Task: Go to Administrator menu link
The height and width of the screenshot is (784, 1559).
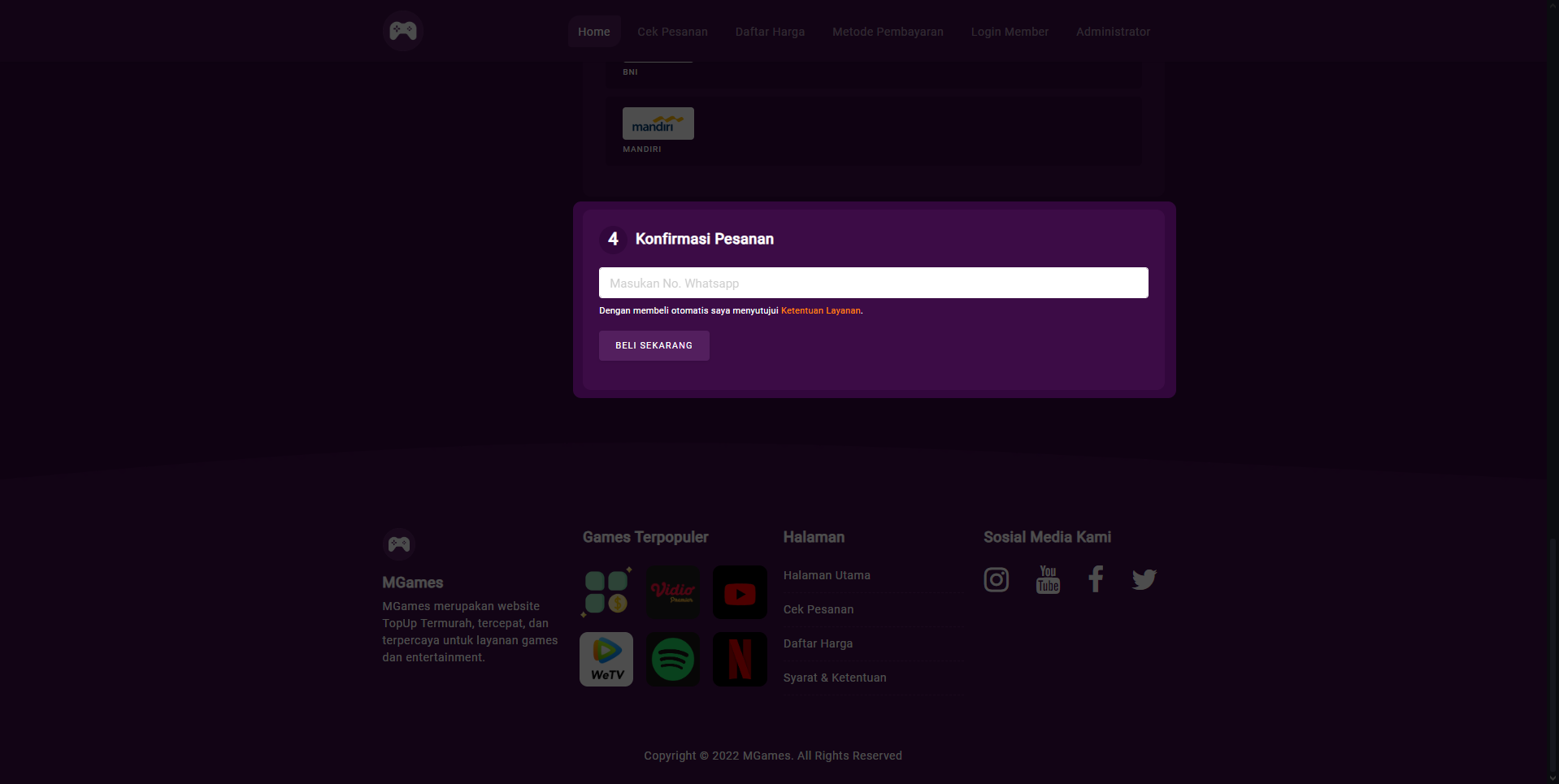Action: coord(1113,32)
